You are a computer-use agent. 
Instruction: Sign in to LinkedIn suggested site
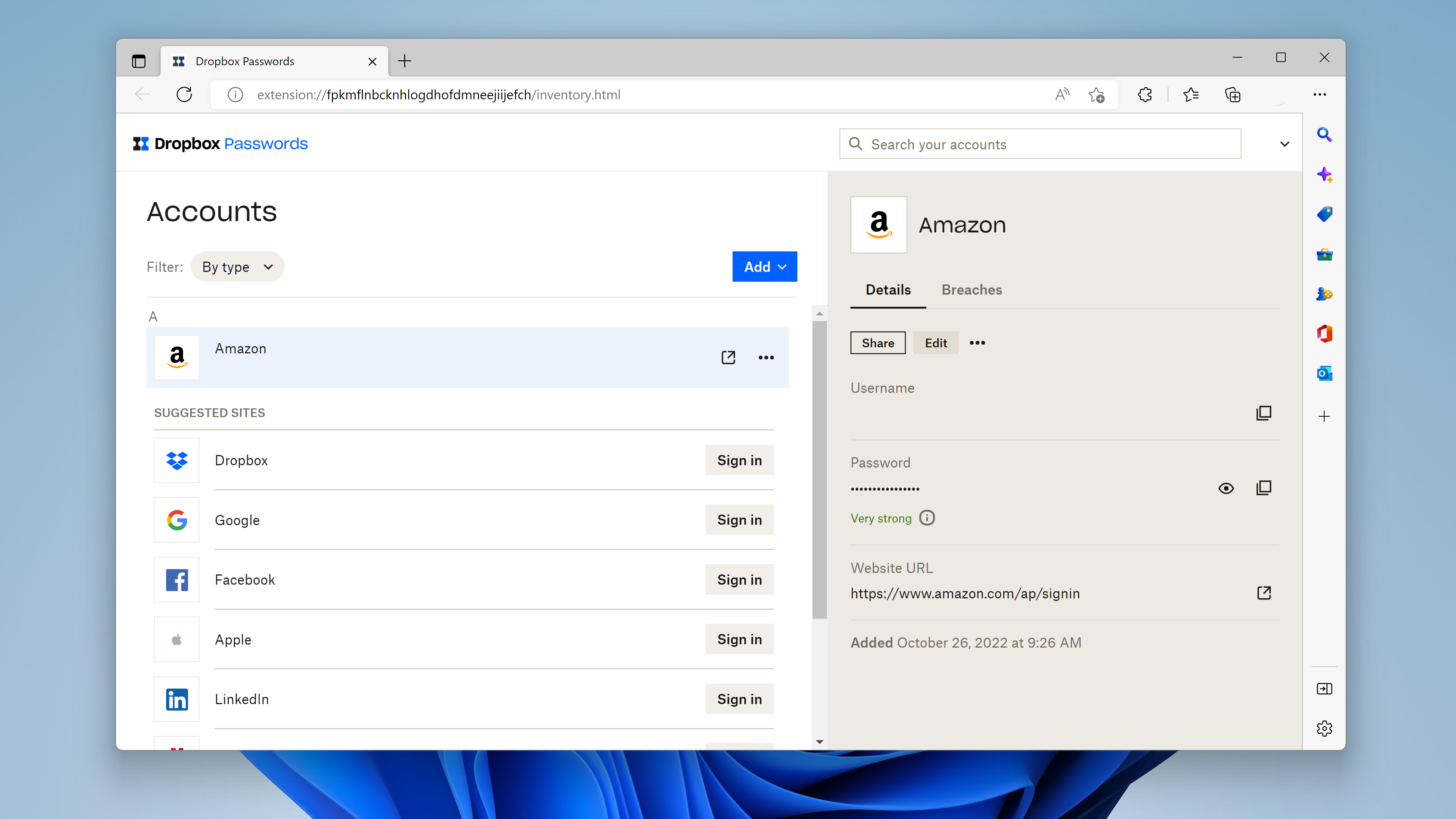point(739,699)
